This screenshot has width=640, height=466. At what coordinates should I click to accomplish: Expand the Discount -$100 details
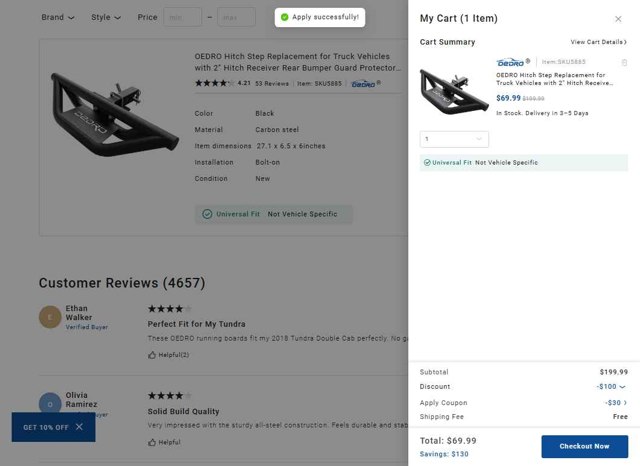(x=611, y=386)
